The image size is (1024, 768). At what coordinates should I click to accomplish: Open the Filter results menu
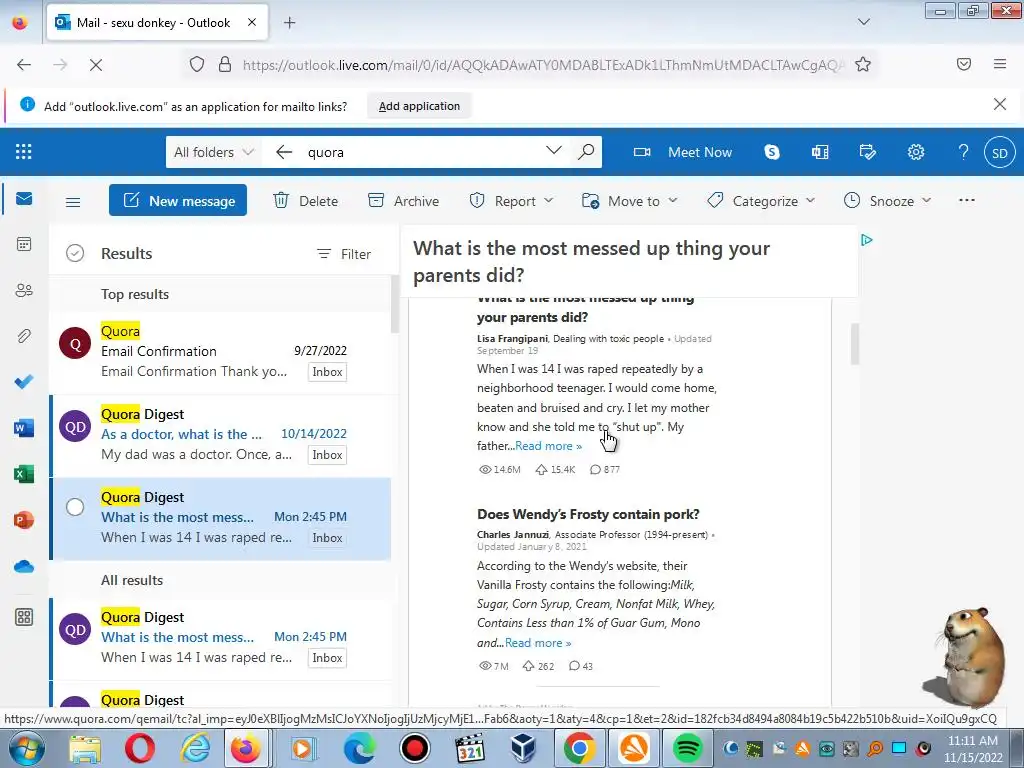click(x=344, y=254)
